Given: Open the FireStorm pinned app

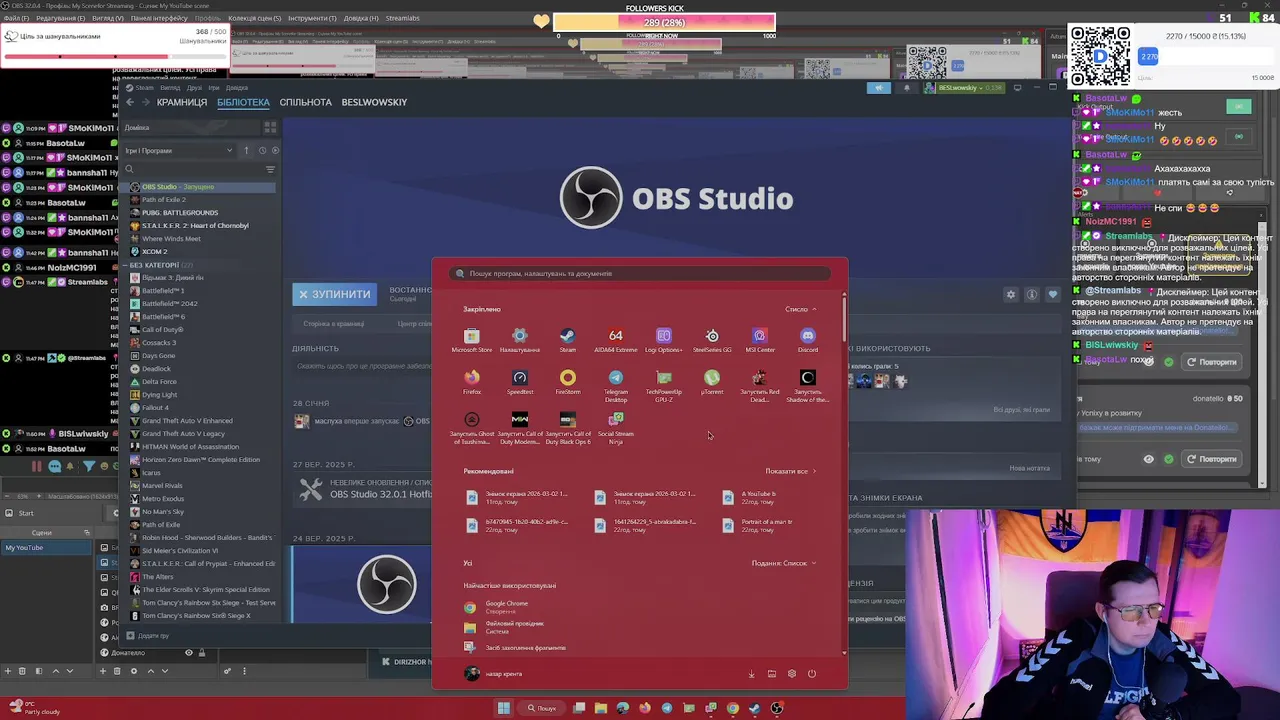Looking at the screenshot, I should (567, 382).
